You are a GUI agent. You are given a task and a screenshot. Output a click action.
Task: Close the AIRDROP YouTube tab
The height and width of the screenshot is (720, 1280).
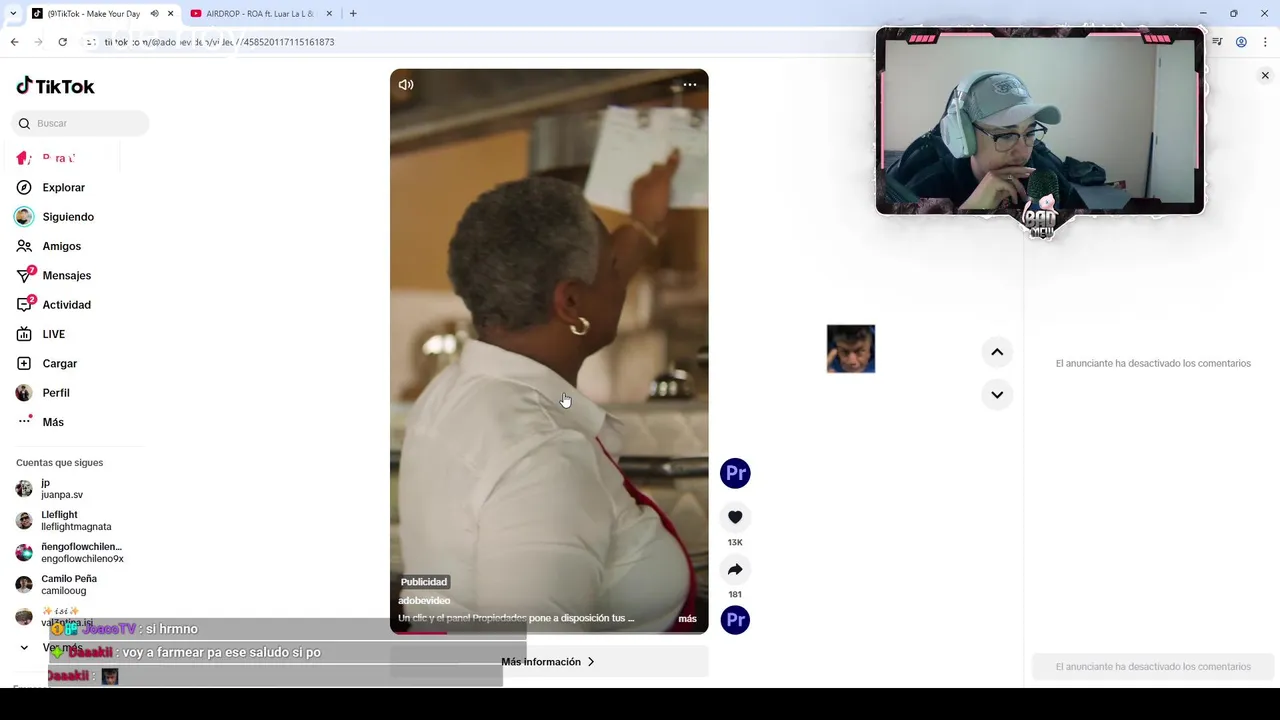(x=328, y=14)
